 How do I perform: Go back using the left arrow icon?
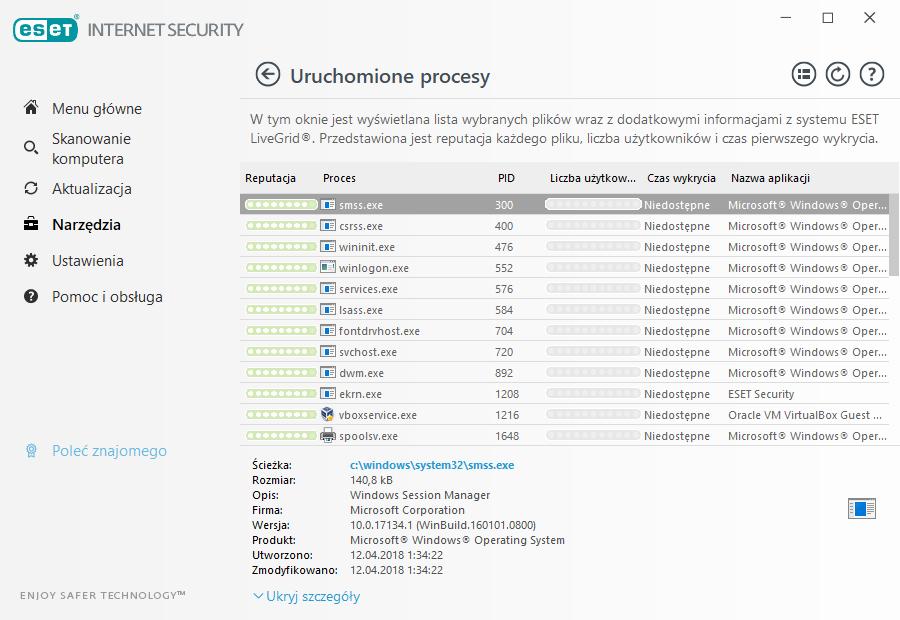pyautogui.click(x=267, y=75)
